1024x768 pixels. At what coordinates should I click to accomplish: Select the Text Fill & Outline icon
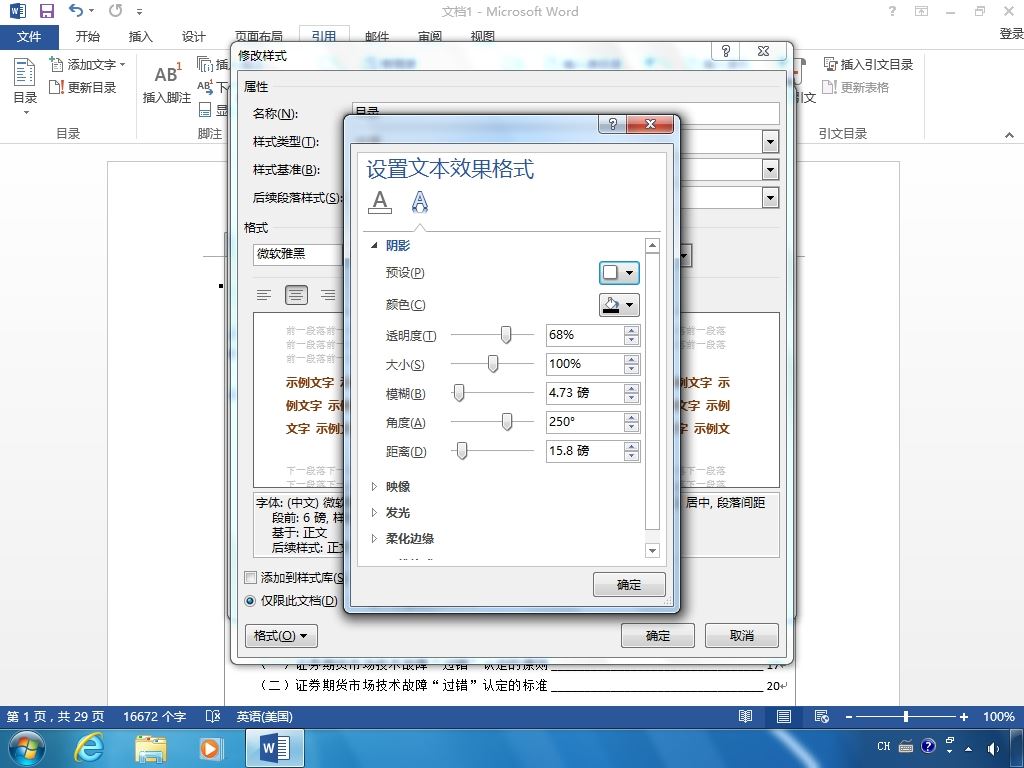click(380, 202)
